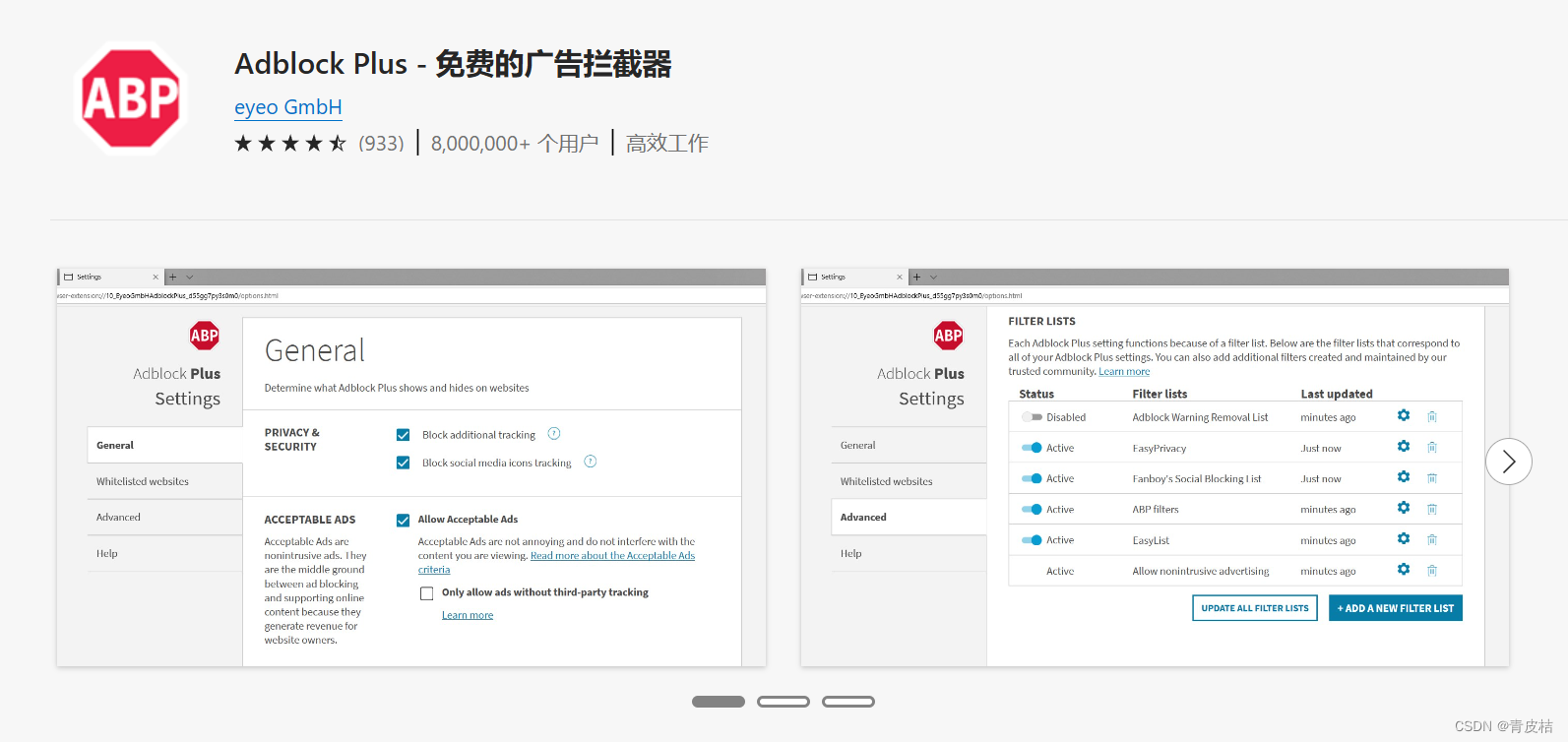The height and width of the screenshot is (742, 1568).
Task: Delete Adblock Warning Removal List via trash icon
Action: point(1432,417)
